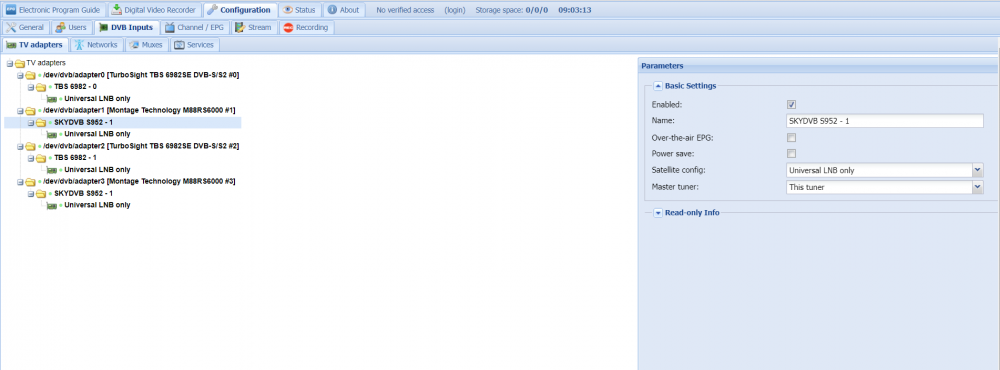Collapse the /dev/dvb/adapter0 tree node
The height and width of the screenshot is (370, 1000).
point(20,75)
